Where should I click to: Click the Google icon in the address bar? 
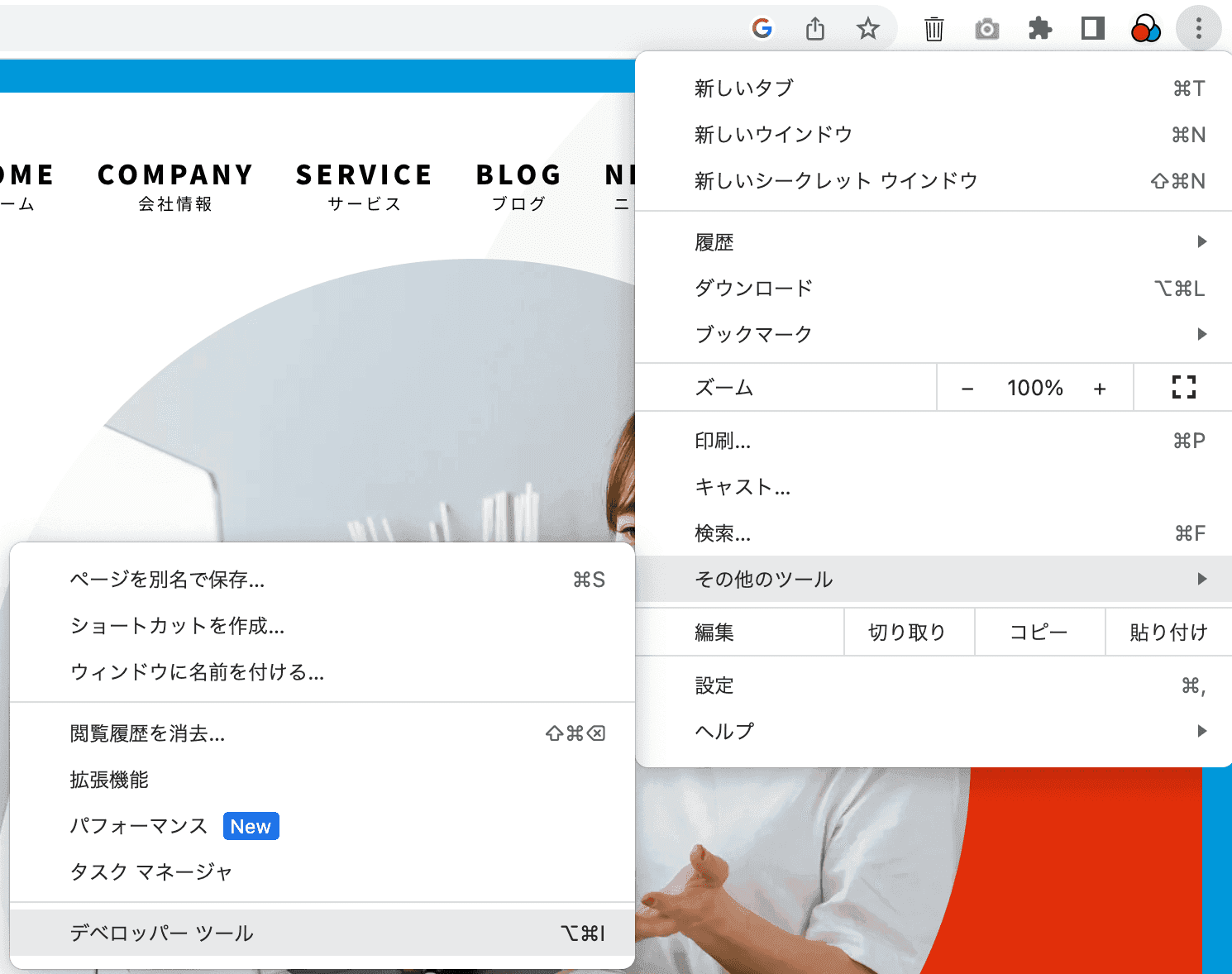[x=762, y=29]
